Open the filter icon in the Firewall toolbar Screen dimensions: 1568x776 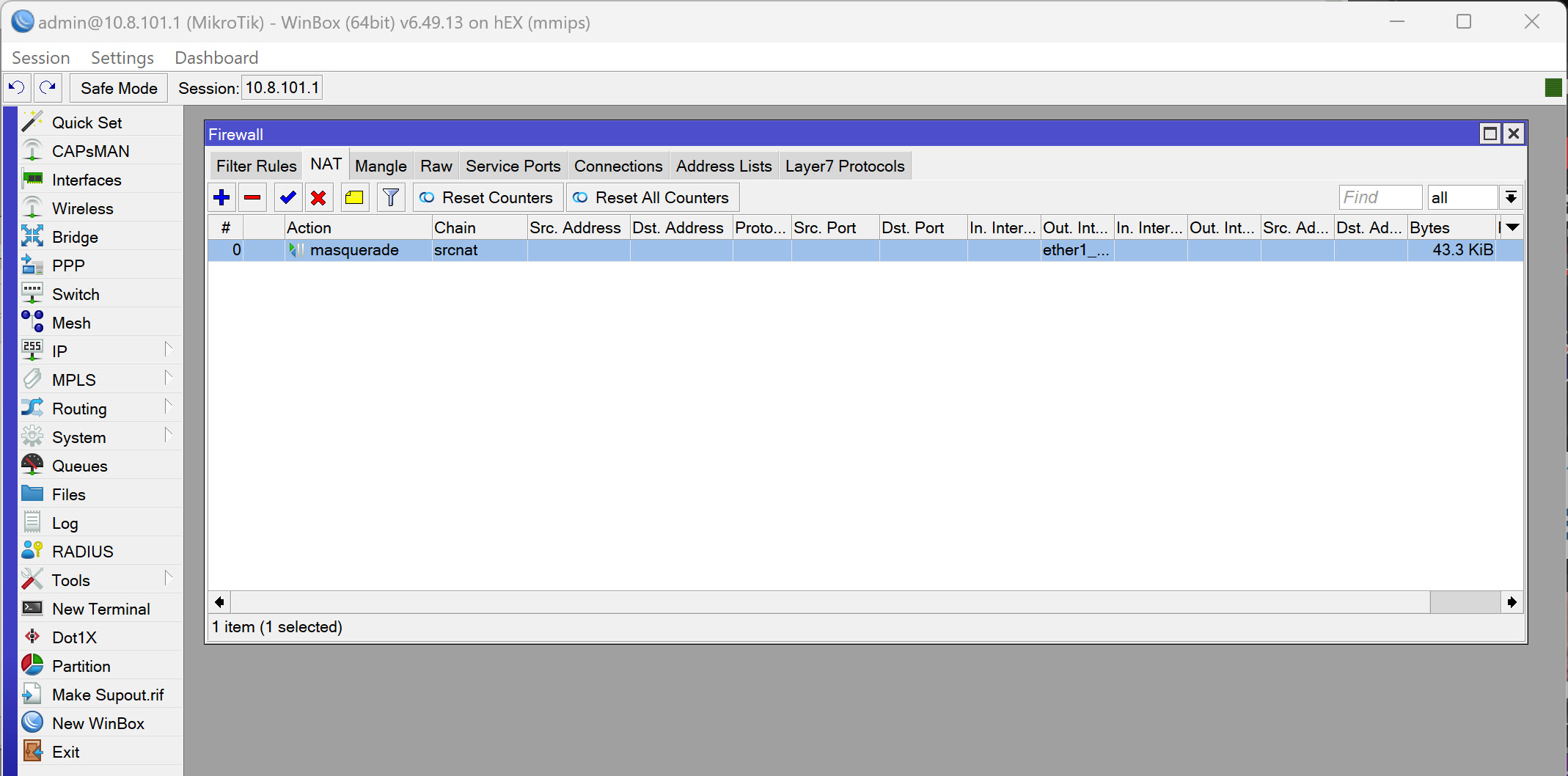pos(391,197)
